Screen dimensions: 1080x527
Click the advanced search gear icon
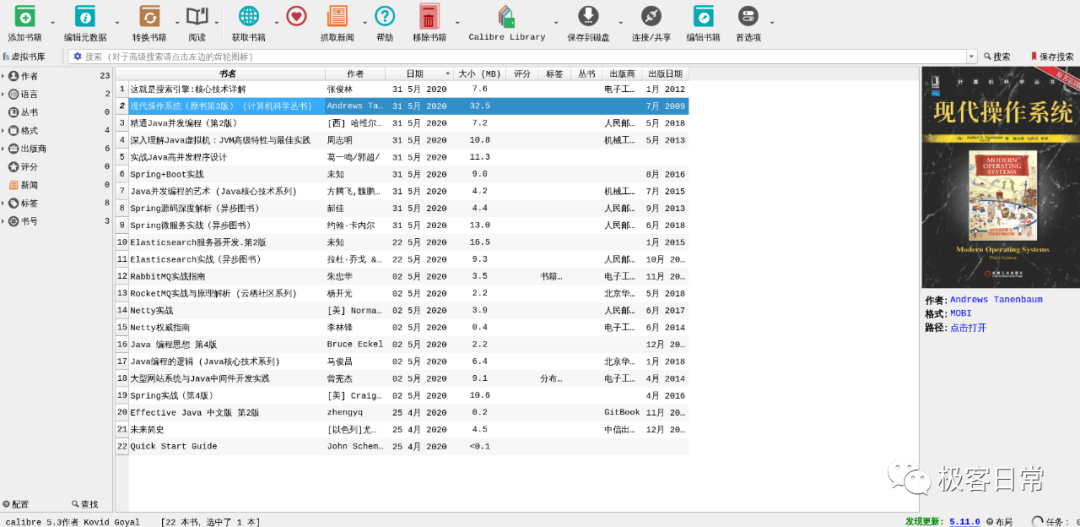point(77,56)
